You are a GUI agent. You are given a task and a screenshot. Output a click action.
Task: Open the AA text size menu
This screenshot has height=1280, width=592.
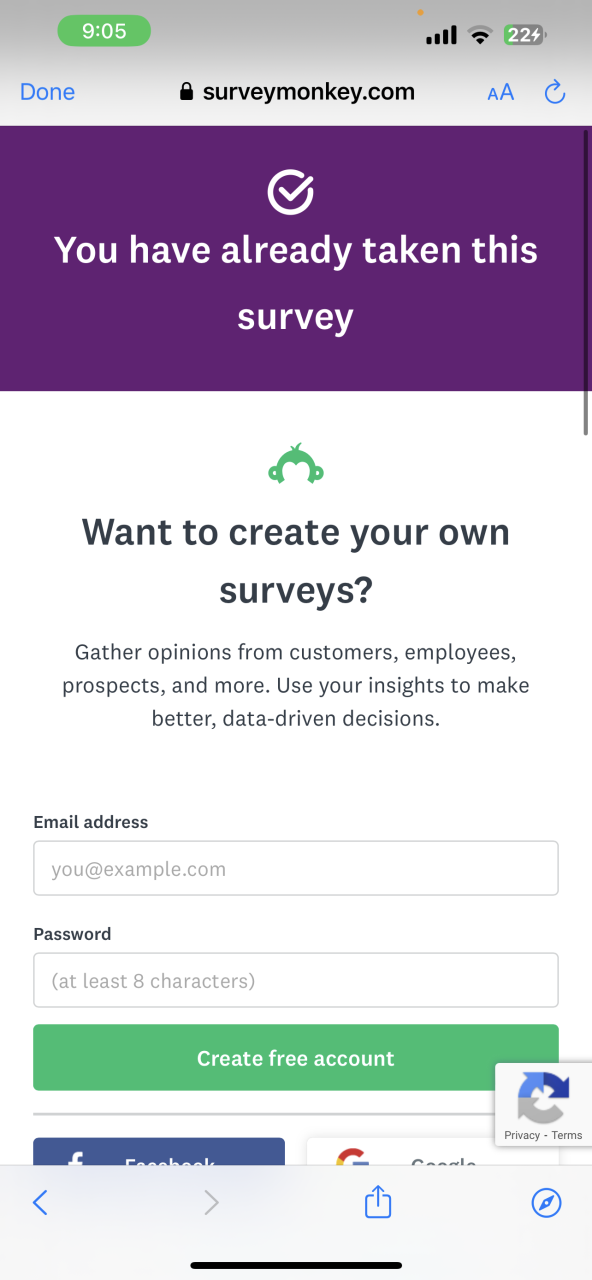tap(500, 93)
